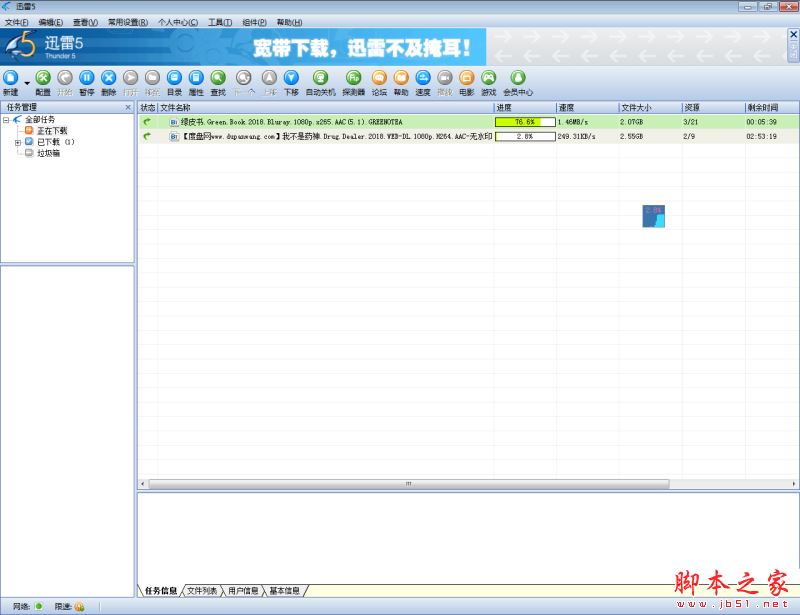
Task: Select 垃圾箱 in task tree
Action: pyautogui.click(x=48, y=153)
